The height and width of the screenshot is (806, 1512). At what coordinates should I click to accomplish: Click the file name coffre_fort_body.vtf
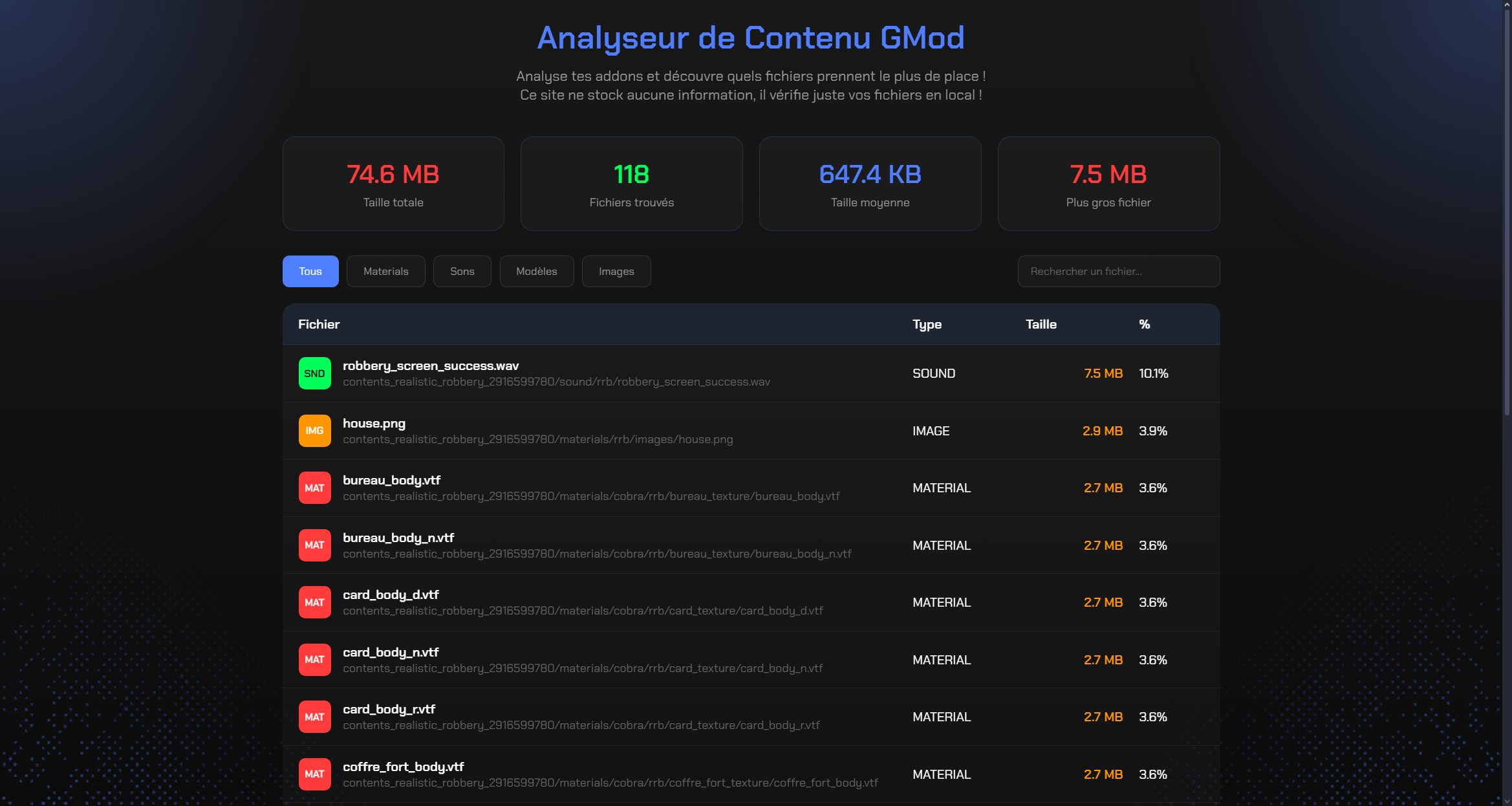pyautogui.click(x=404, y=767)
